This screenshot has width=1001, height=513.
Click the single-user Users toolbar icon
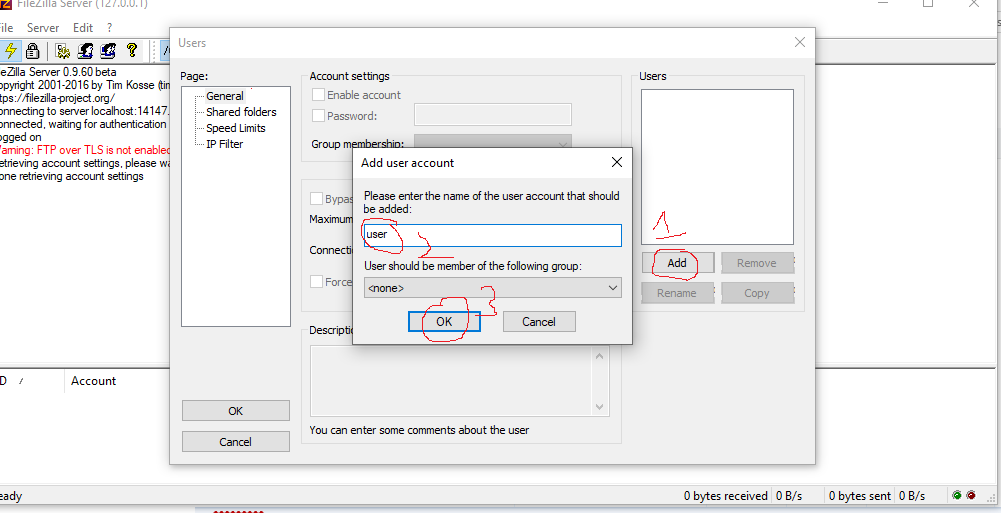(86, 51)
